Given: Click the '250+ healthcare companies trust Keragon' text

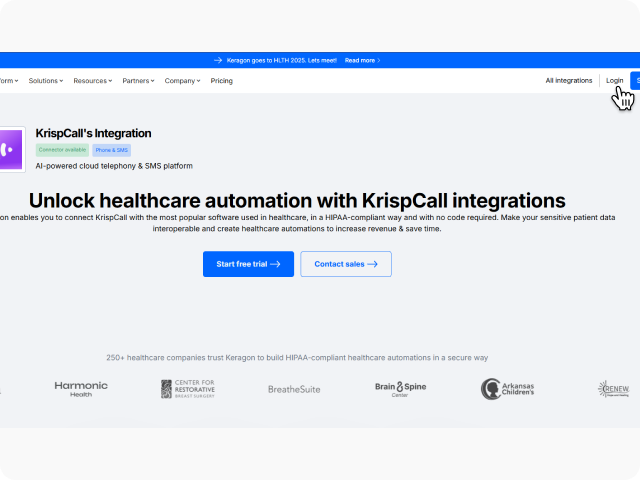Looking at the screenshot, I should click(297, 358).
